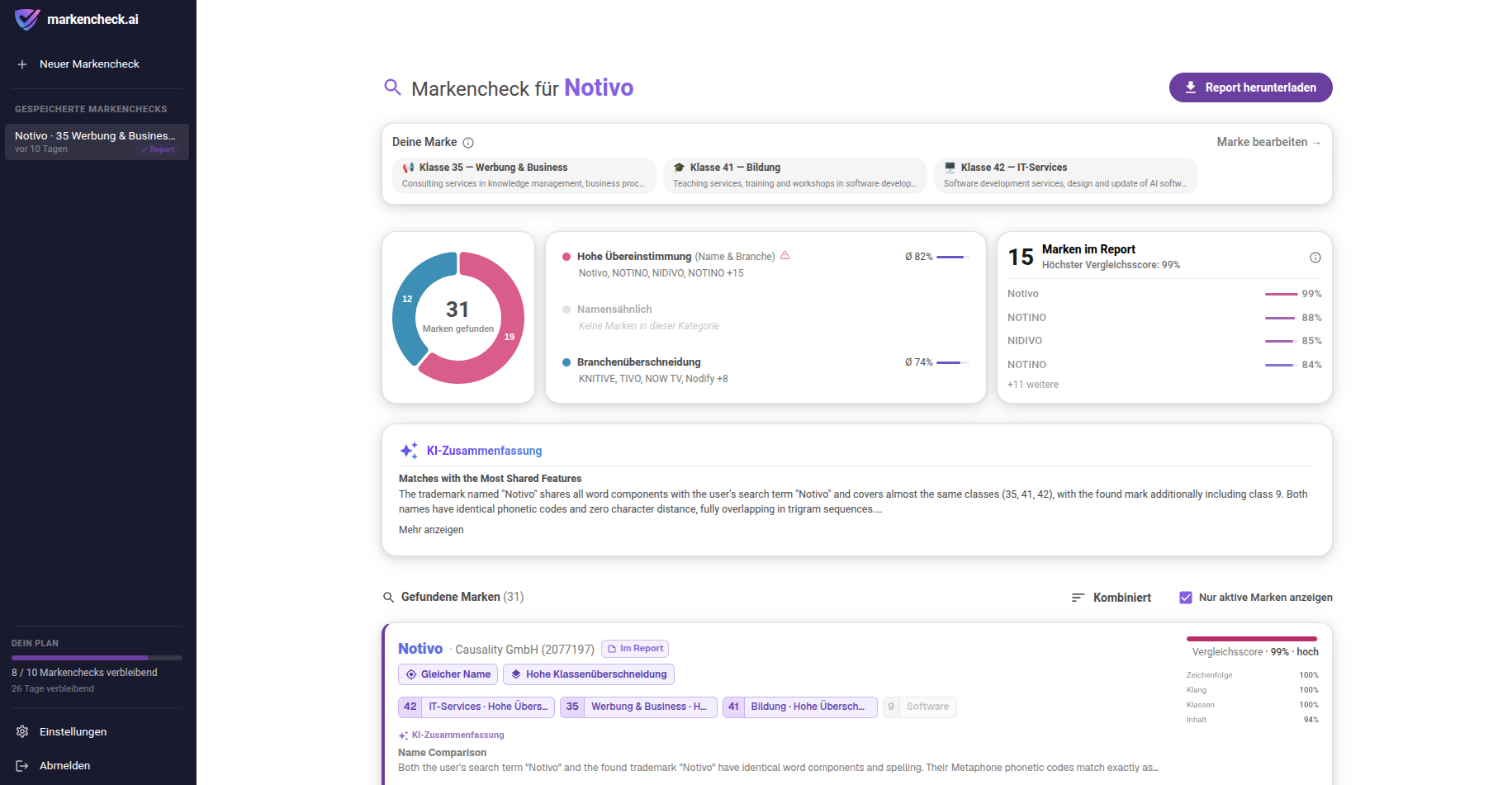
Task: Click the info icon in Marken im Report
Action: pyautogui.click(x=1315, y=258)
